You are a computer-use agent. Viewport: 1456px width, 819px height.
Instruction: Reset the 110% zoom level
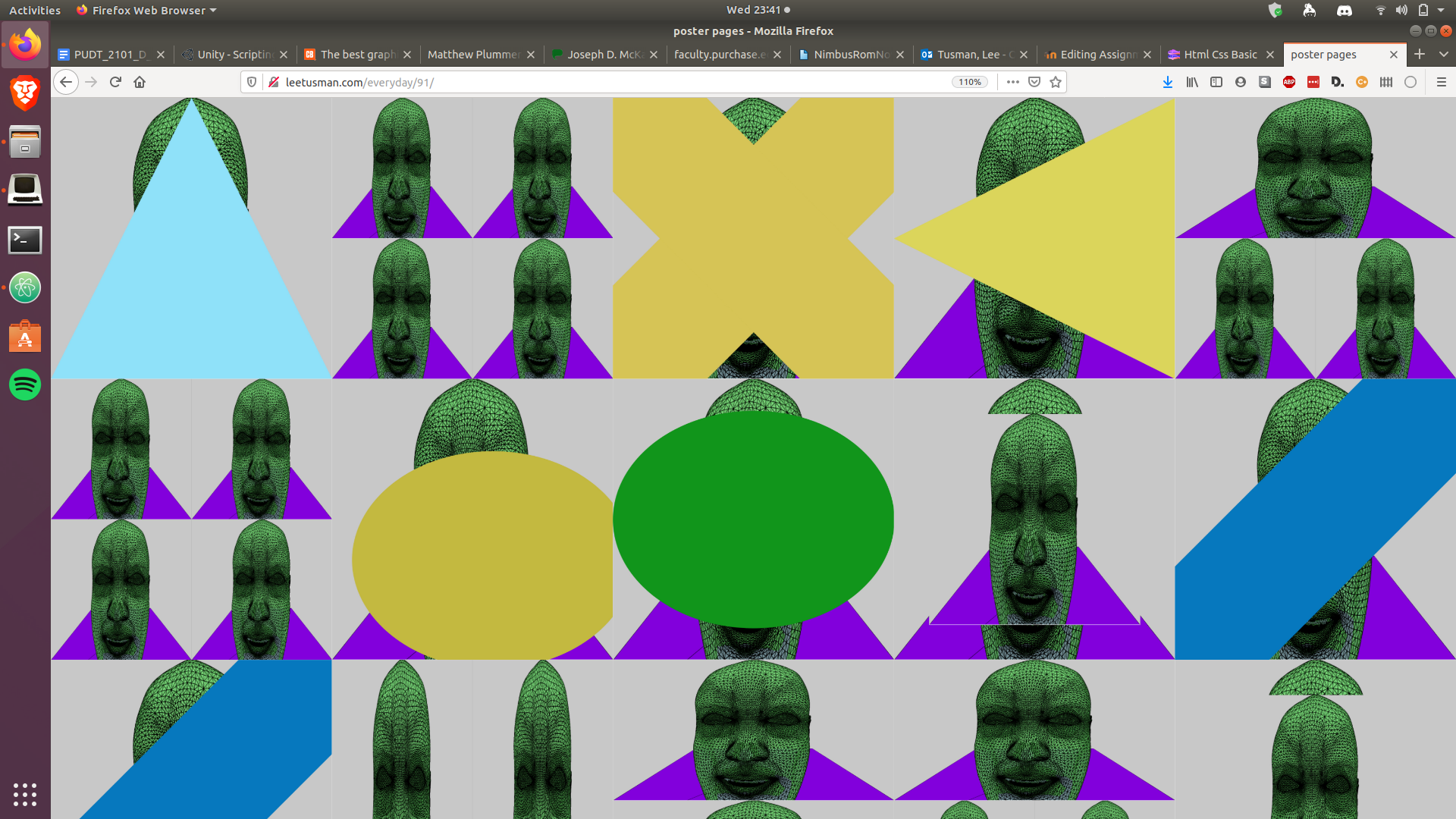pyautogui.click(x=970, y=82)
